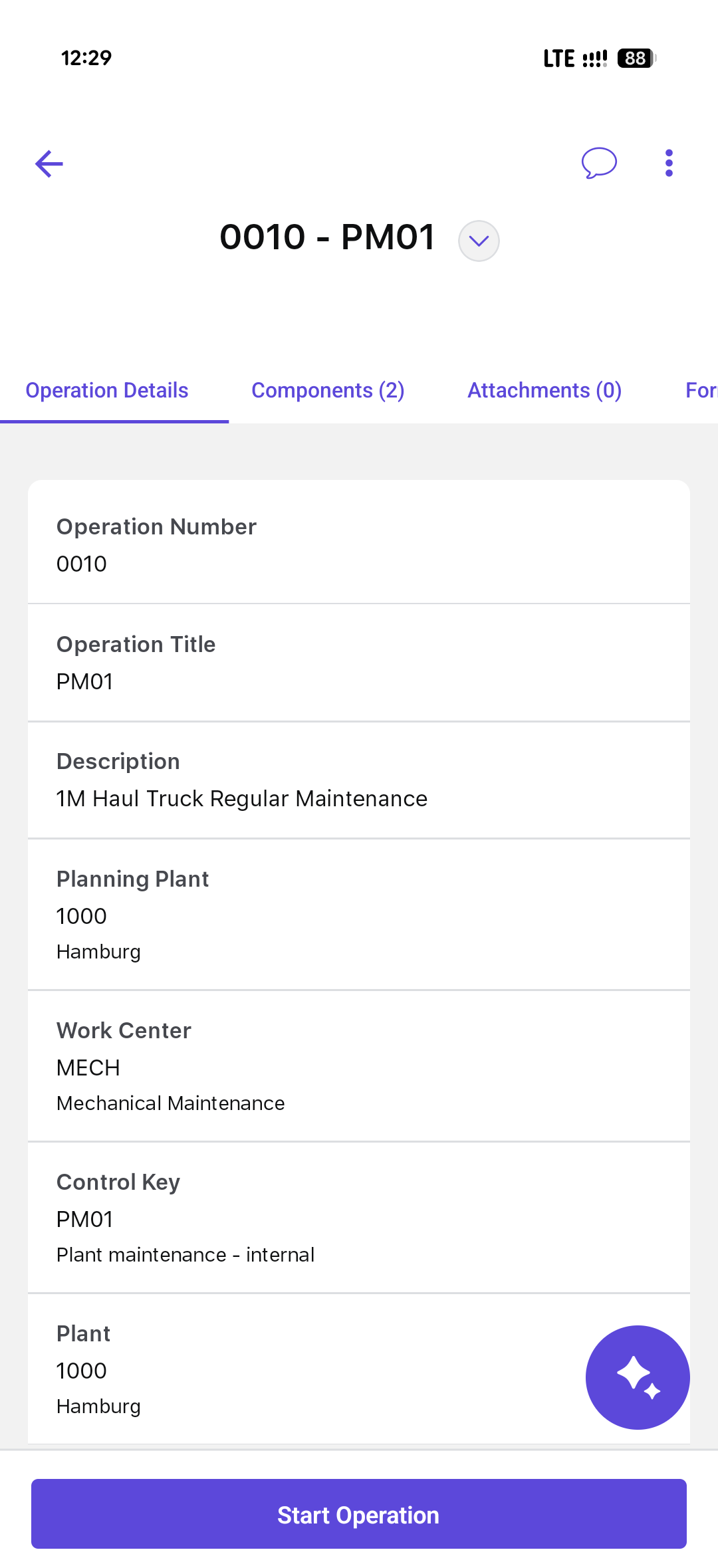Tap the clock time in status bar
This screenshot has height=1568, width=718.
click(86, 58)
